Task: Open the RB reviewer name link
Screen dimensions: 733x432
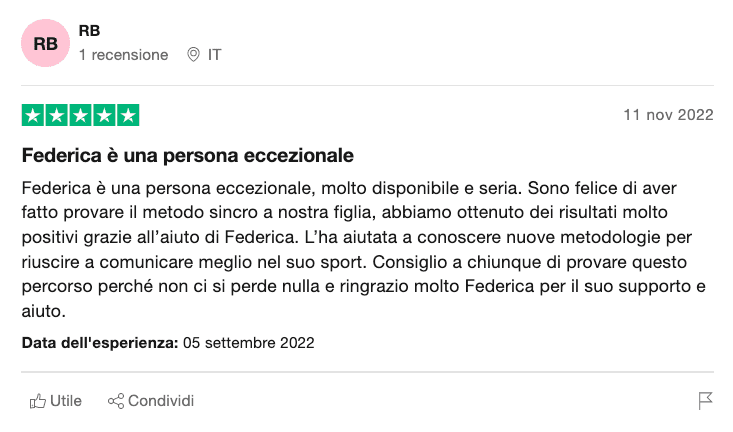Action: click(x=89, y=31)
